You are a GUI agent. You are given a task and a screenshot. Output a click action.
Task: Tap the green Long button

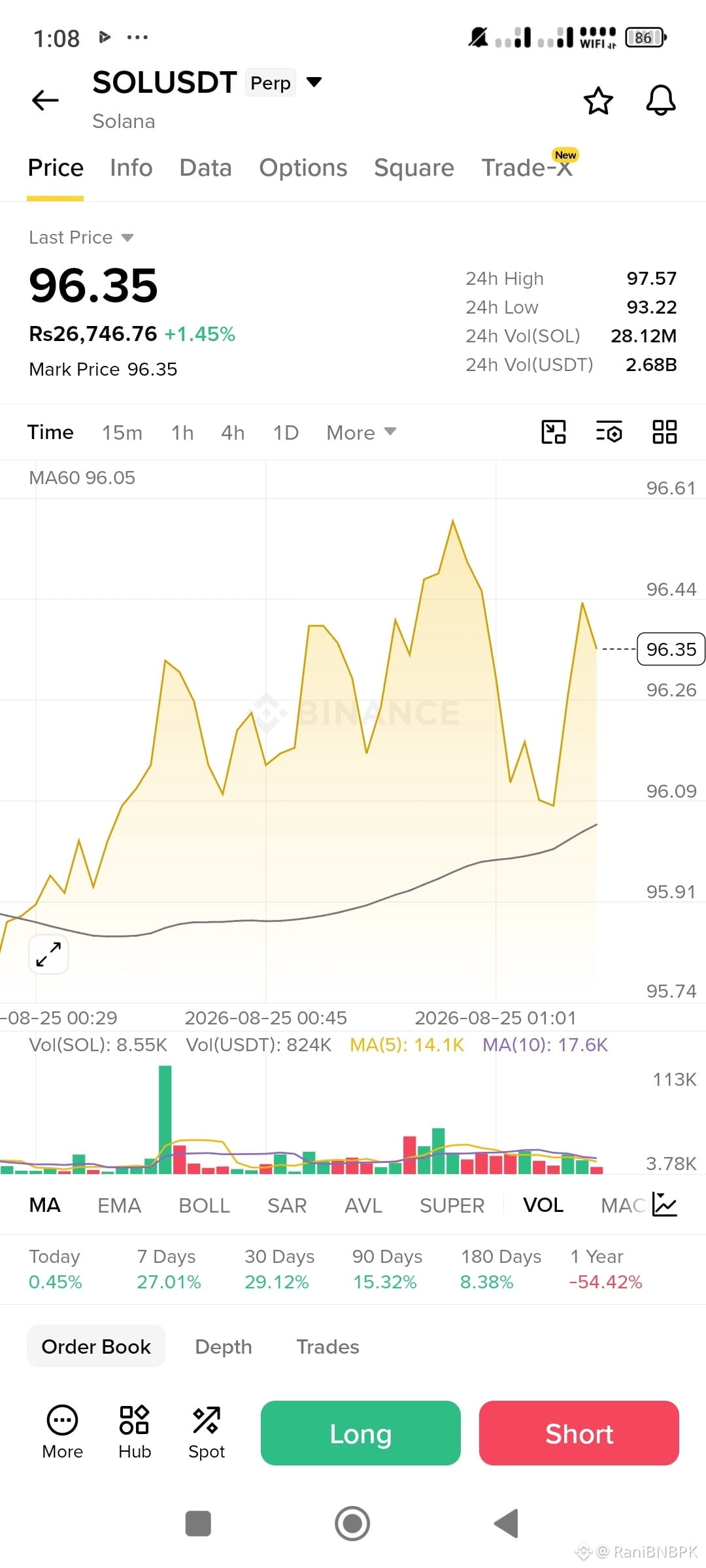tap(361, 1433)
